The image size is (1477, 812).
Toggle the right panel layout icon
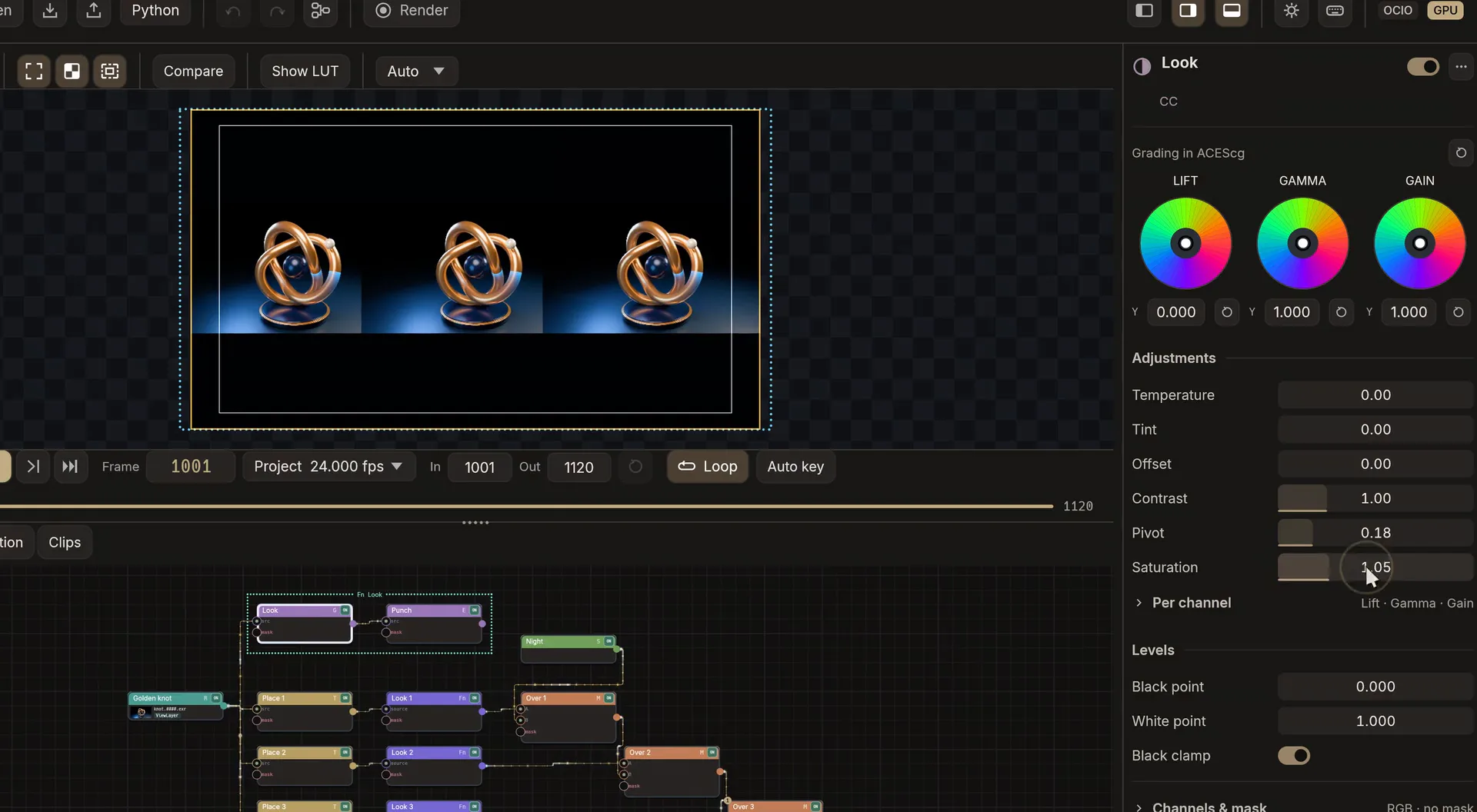tap(1189, 11)
